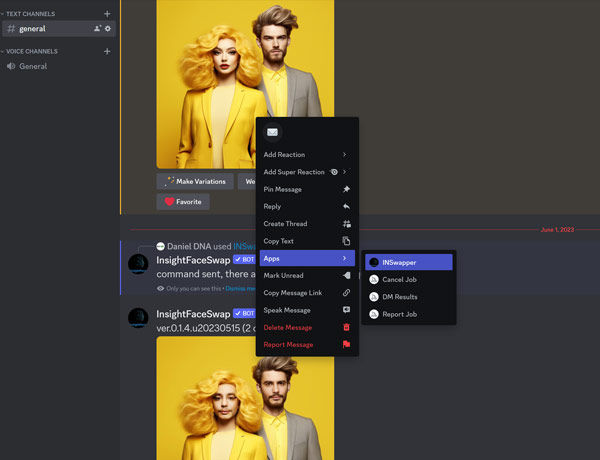The width and height of the screenshot is (600, 460).
Task: Click Report Job app icon
Action: click(374, 314)
